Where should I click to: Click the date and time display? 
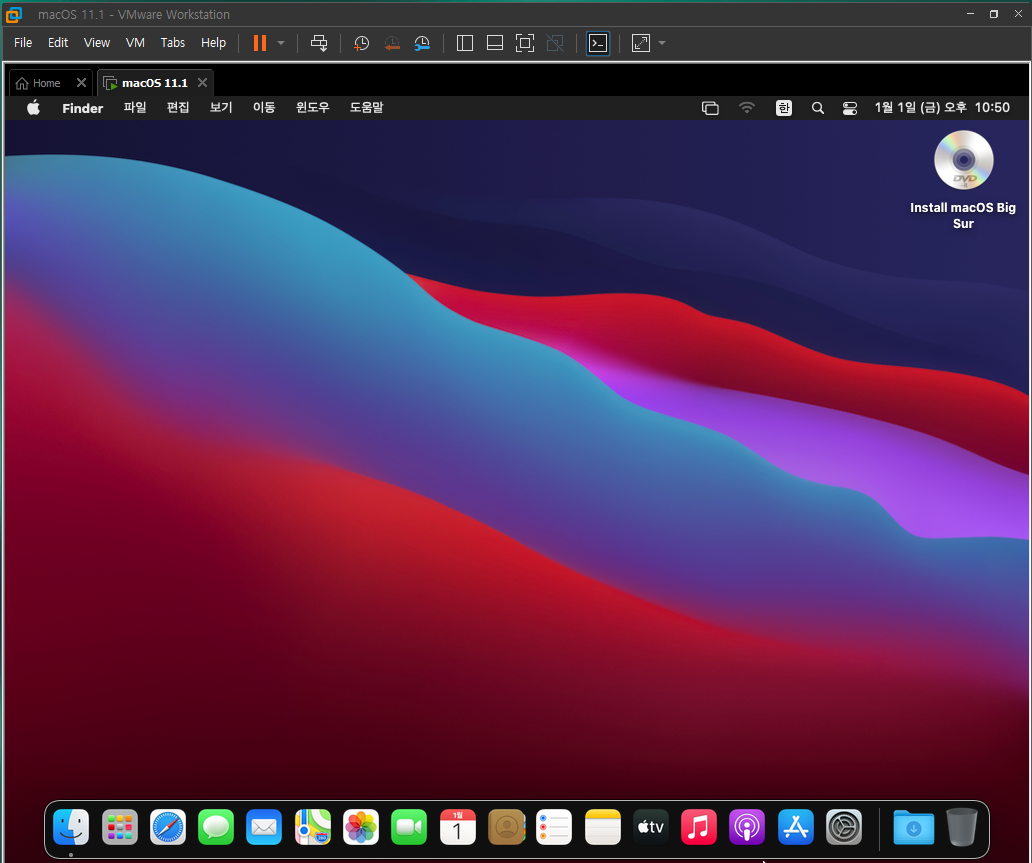942,107
